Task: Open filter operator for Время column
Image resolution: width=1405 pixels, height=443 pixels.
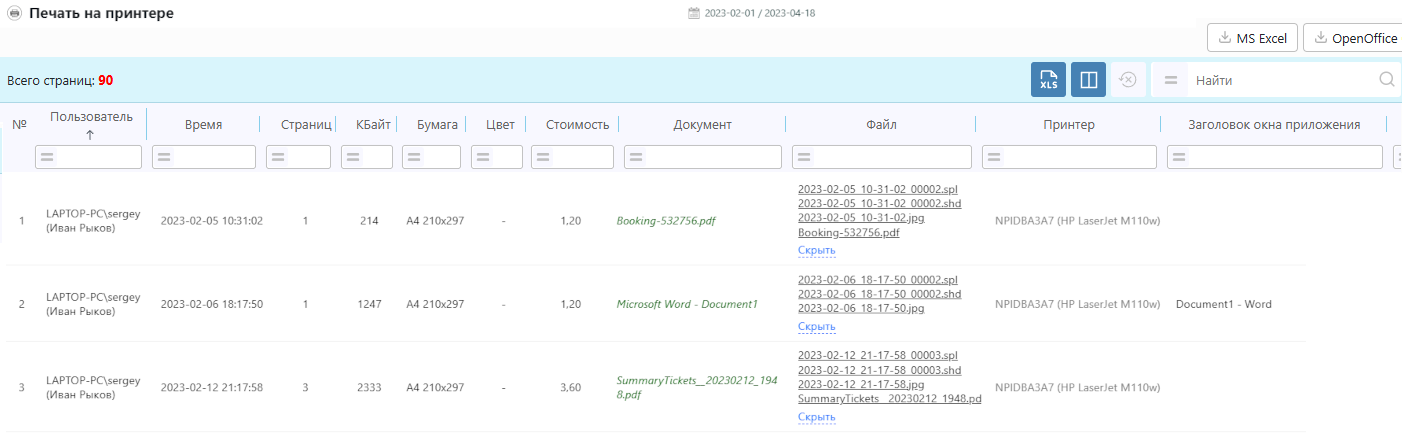Action: [x=164, y=157]
